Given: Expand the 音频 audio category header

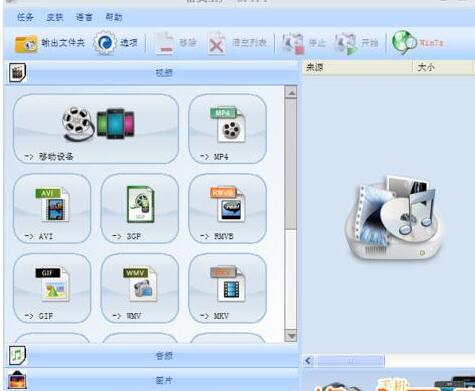Looking at the screenshot, I should coord(151,356).
